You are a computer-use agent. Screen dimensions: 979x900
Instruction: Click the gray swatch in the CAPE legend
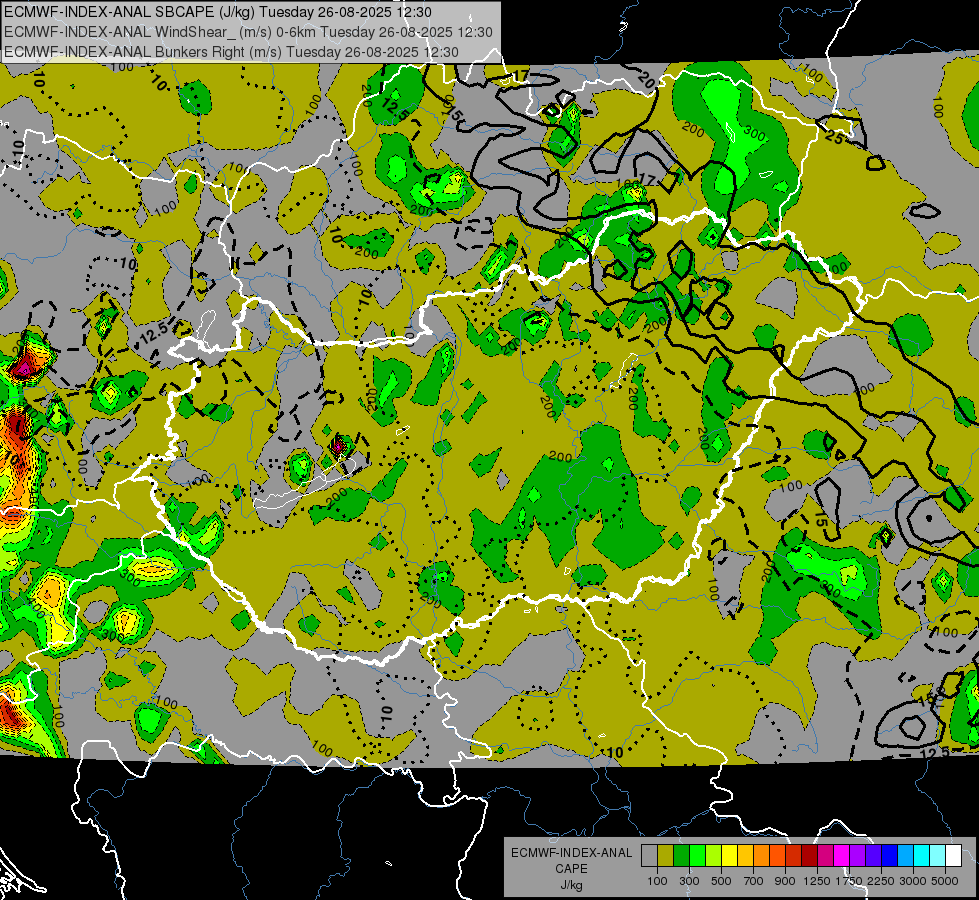(649, 856)
